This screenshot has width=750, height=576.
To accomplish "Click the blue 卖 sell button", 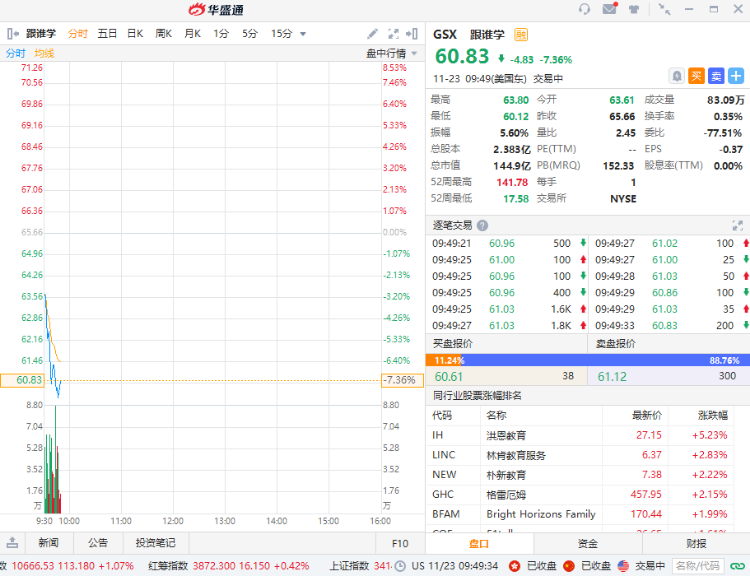I will point(716,75).
